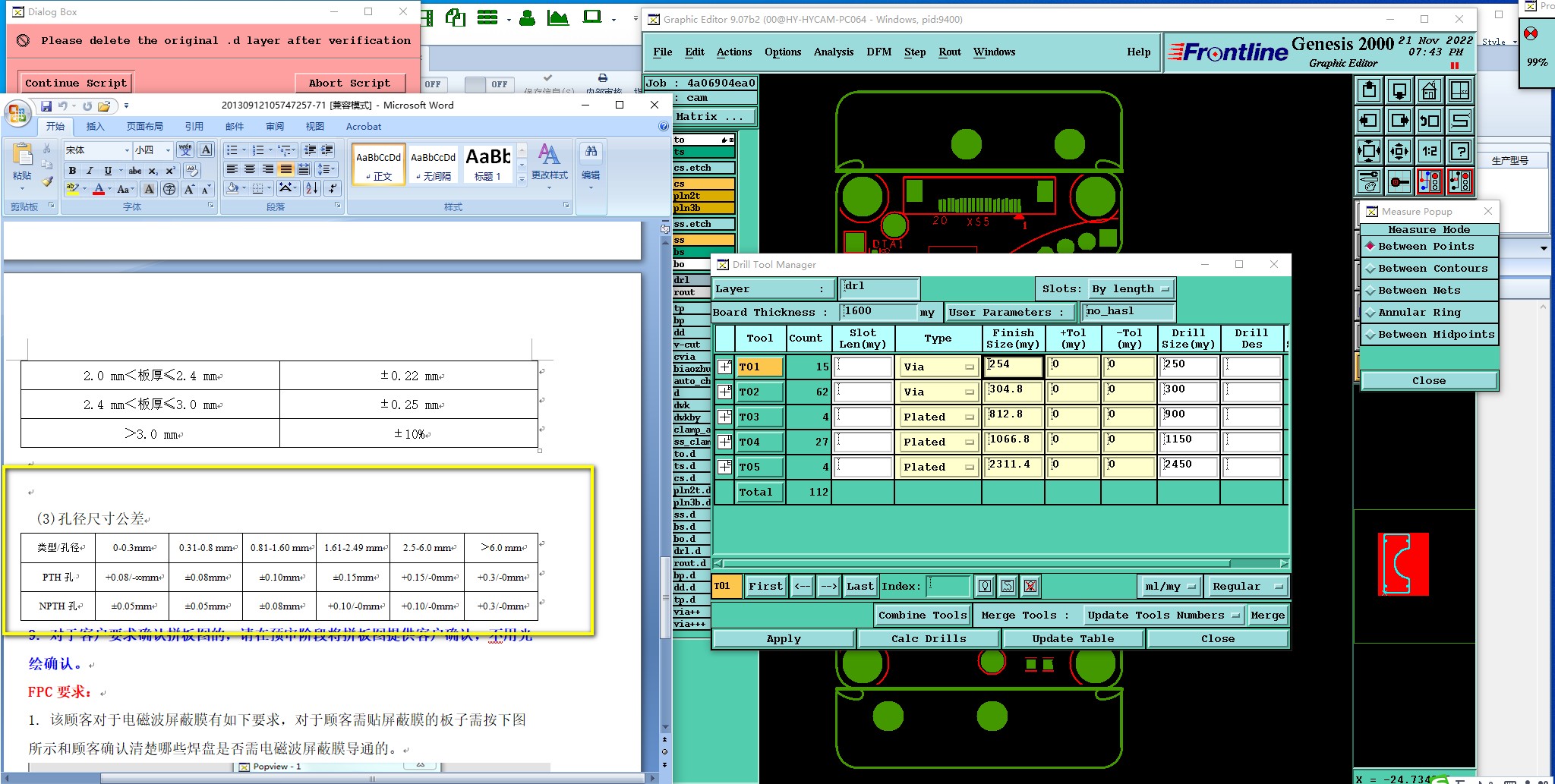
Task: Open the Regular mode dropdown
Action: pyautogui.click(x=1247, y=586)
